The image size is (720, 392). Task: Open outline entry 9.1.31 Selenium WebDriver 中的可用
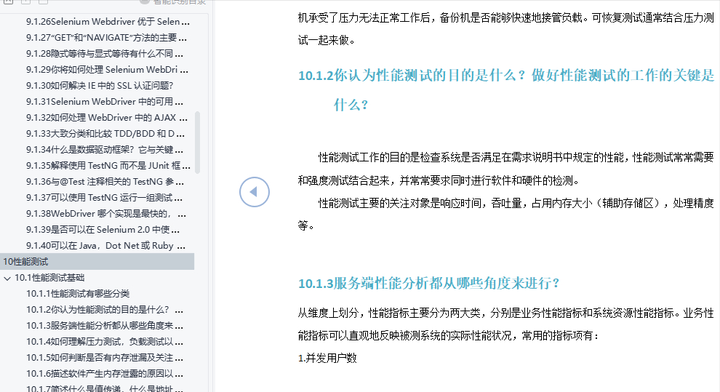click(x=104, y=101)
